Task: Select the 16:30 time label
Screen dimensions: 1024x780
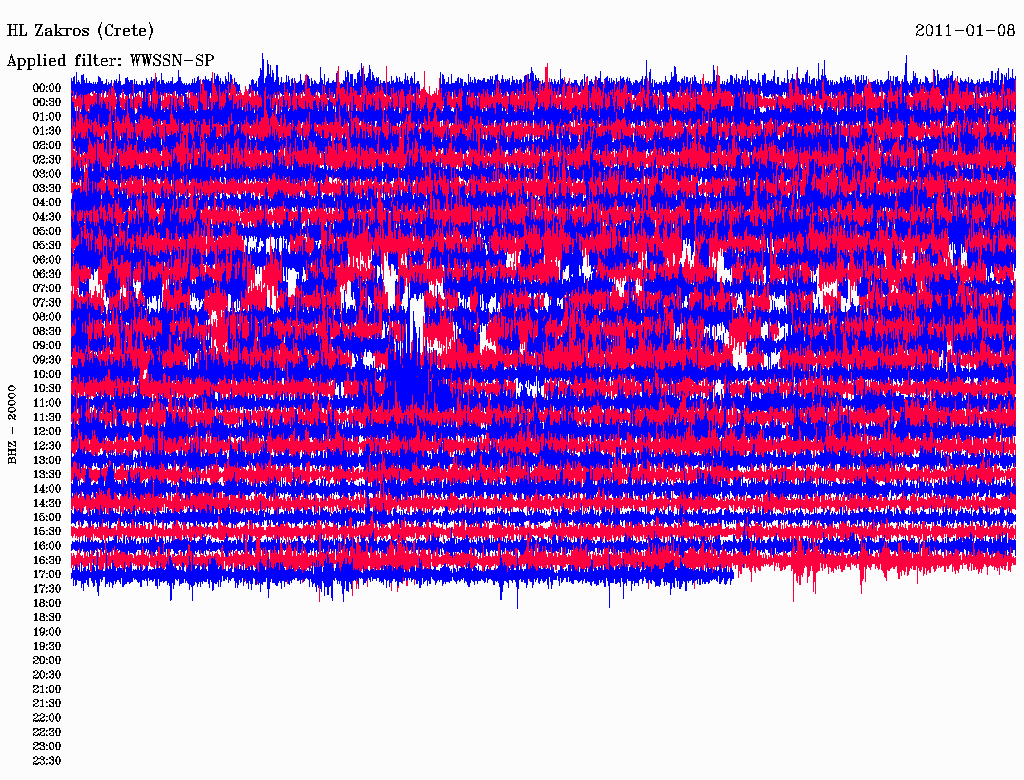Action: (x=47, y=560)
